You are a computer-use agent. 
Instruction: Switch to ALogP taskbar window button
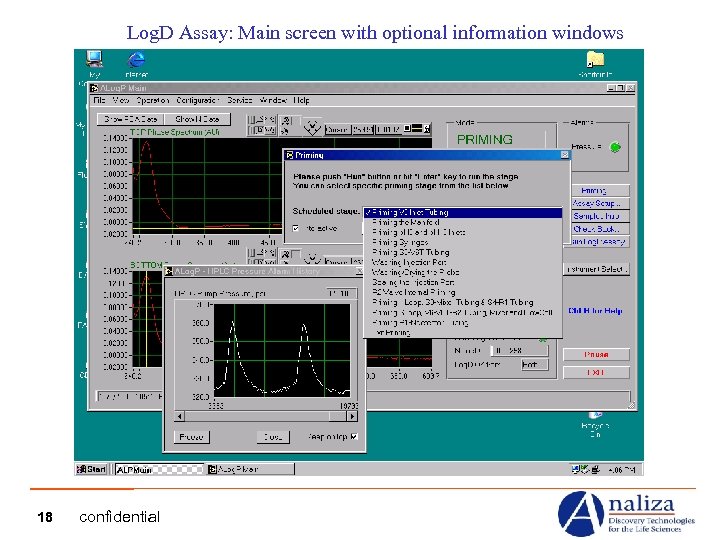250,469
